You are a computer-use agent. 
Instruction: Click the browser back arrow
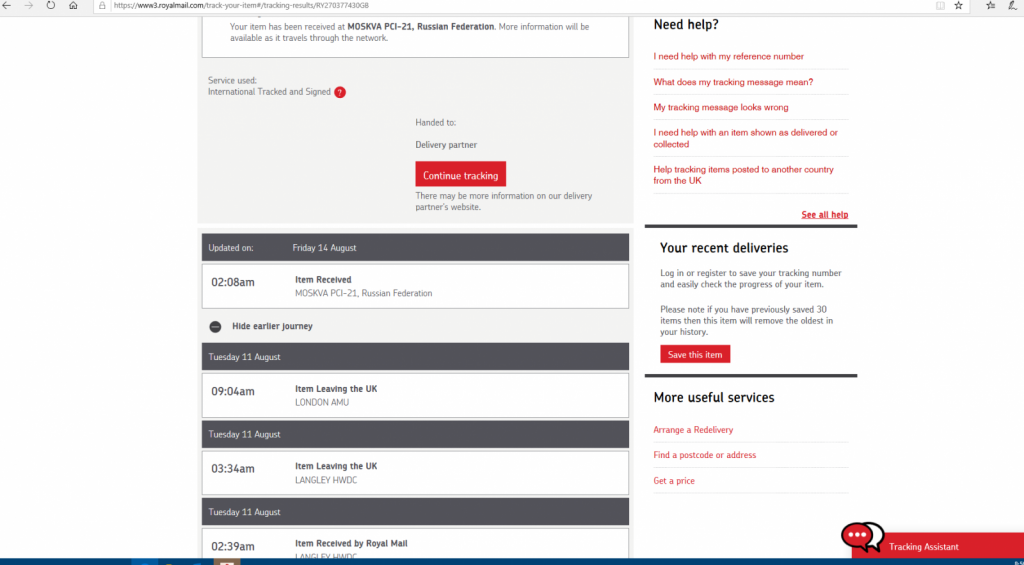[8, 5]
